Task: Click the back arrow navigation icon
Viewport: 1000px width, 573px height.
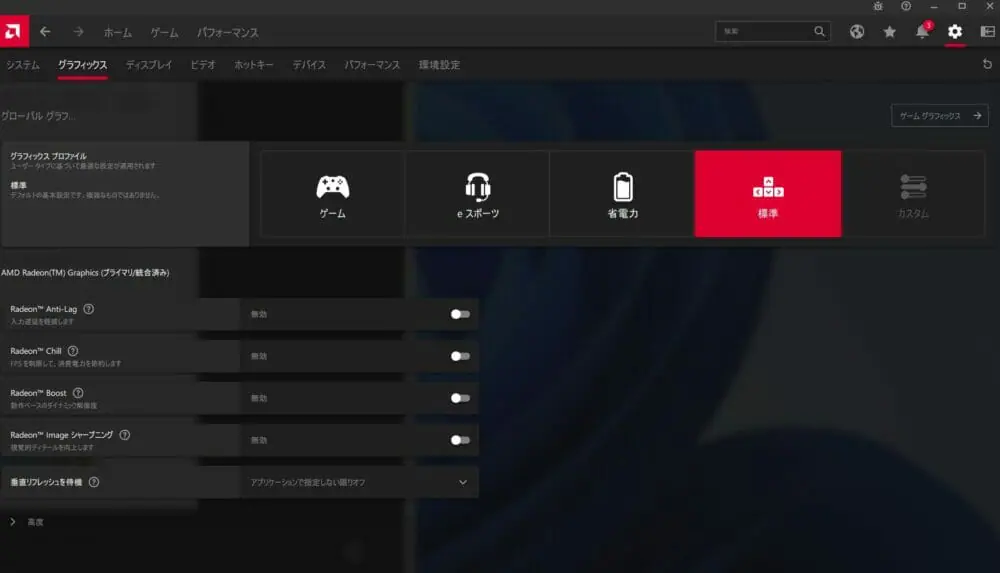Action: (x=45, y=32)
